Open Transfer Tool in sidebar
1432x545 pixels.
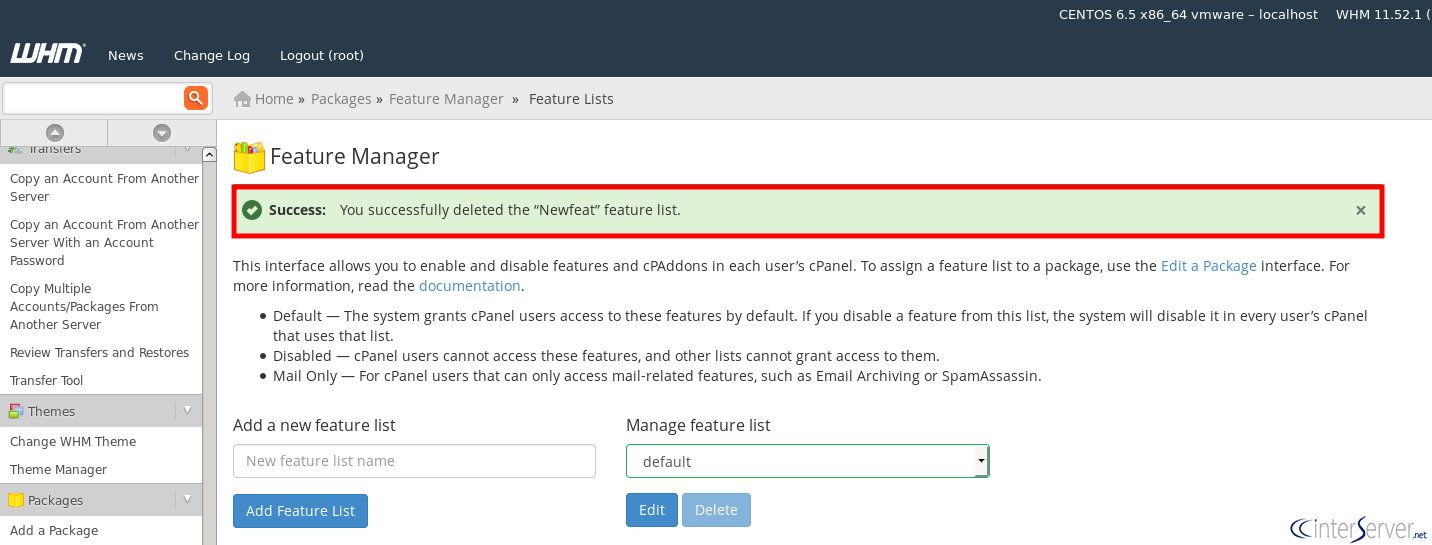tap(47, 381)
